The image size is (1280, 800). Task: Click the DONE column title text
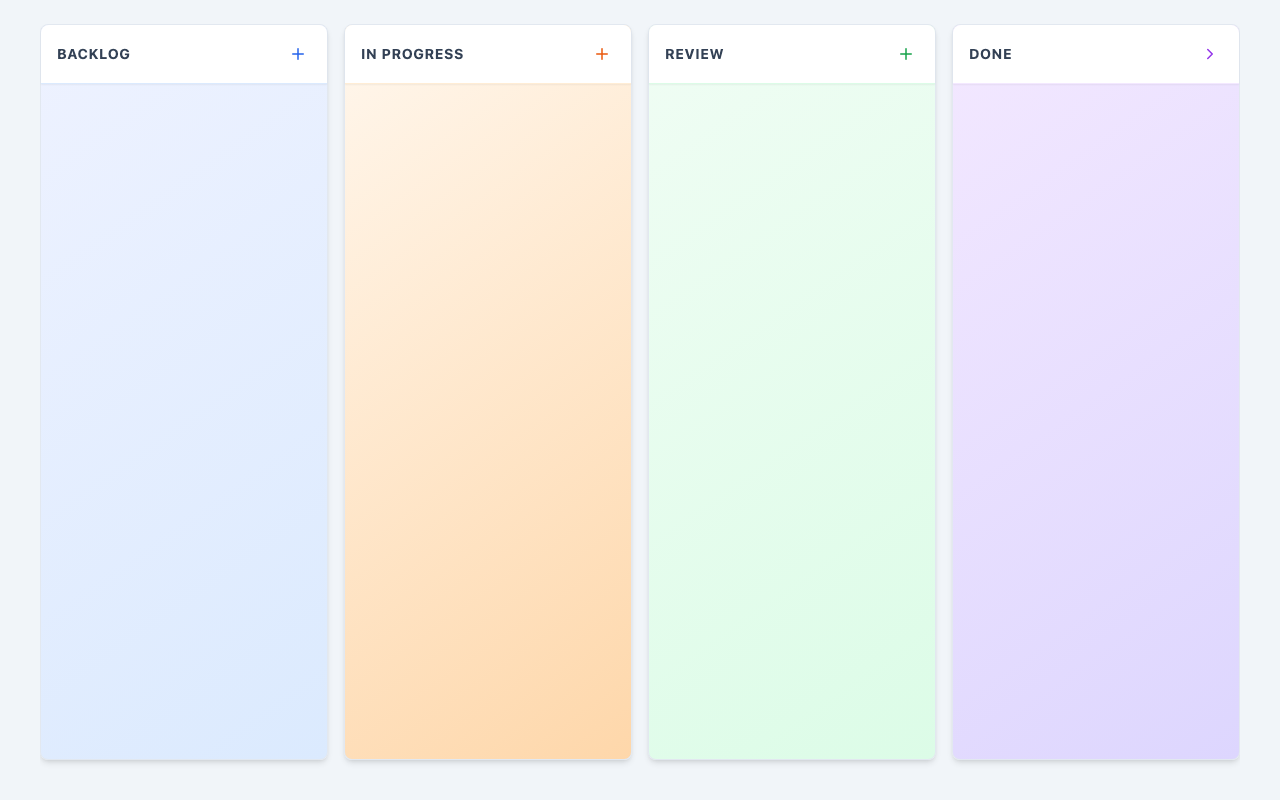(990, 54)
